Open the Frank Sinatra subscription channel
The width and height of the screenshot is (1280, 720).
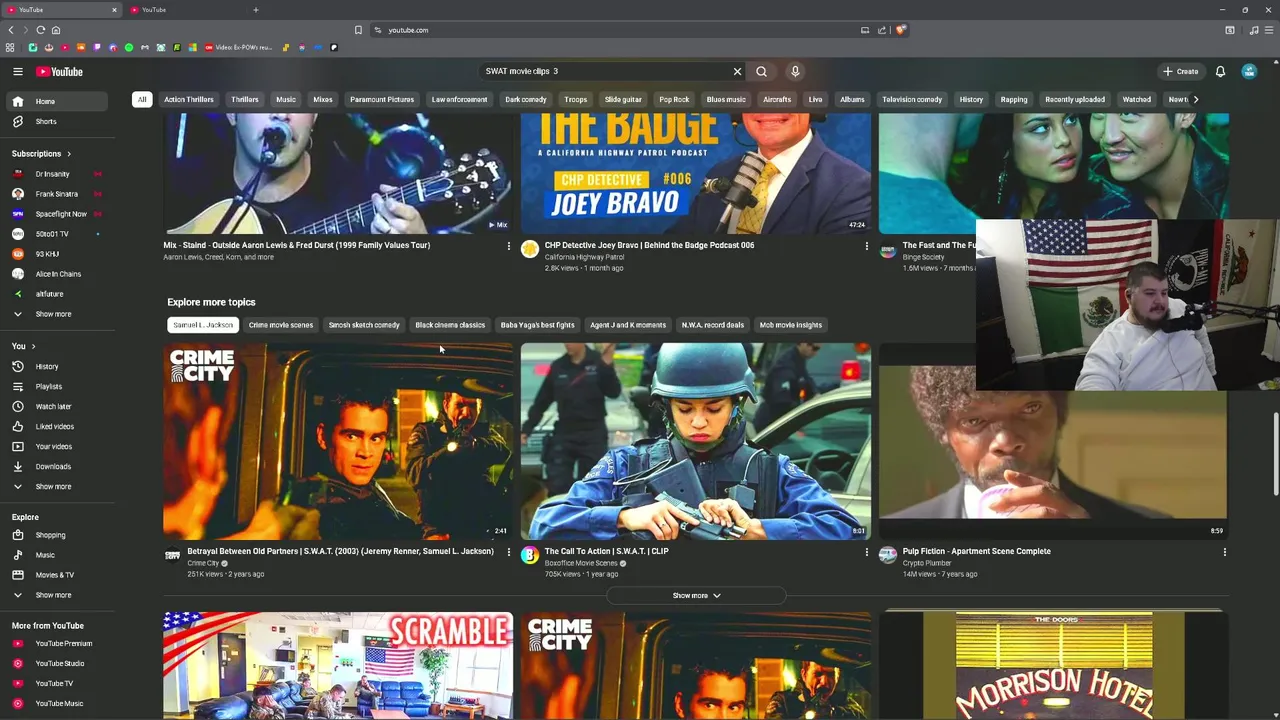click(58, 194)
